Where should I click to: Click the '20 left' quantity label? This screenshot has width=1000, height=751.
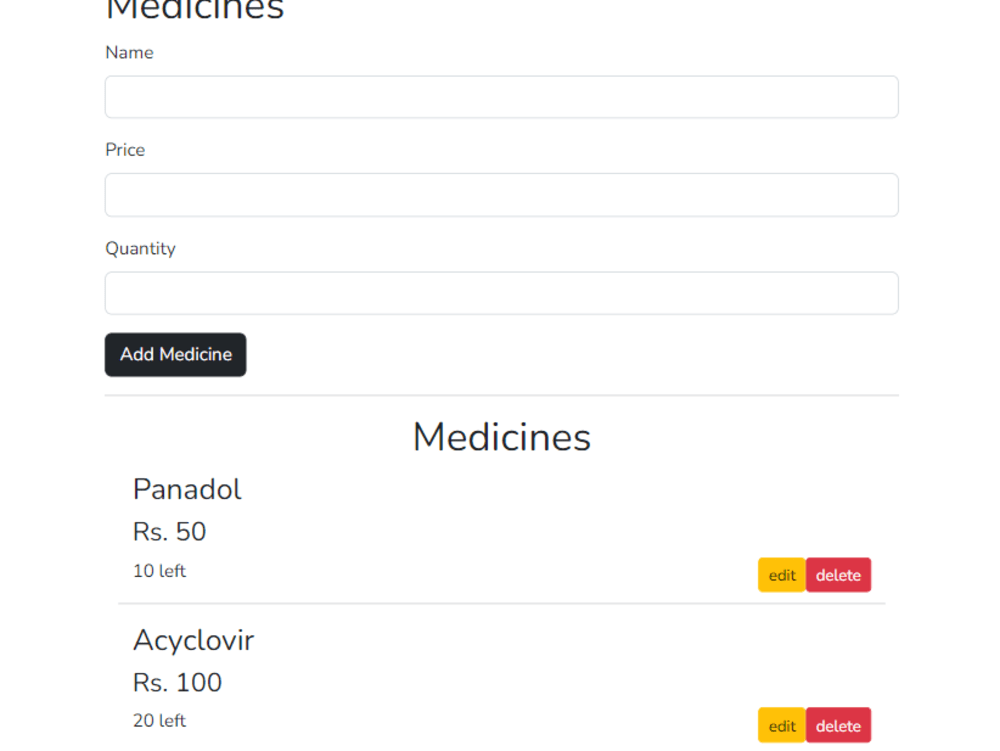[158, 720]
